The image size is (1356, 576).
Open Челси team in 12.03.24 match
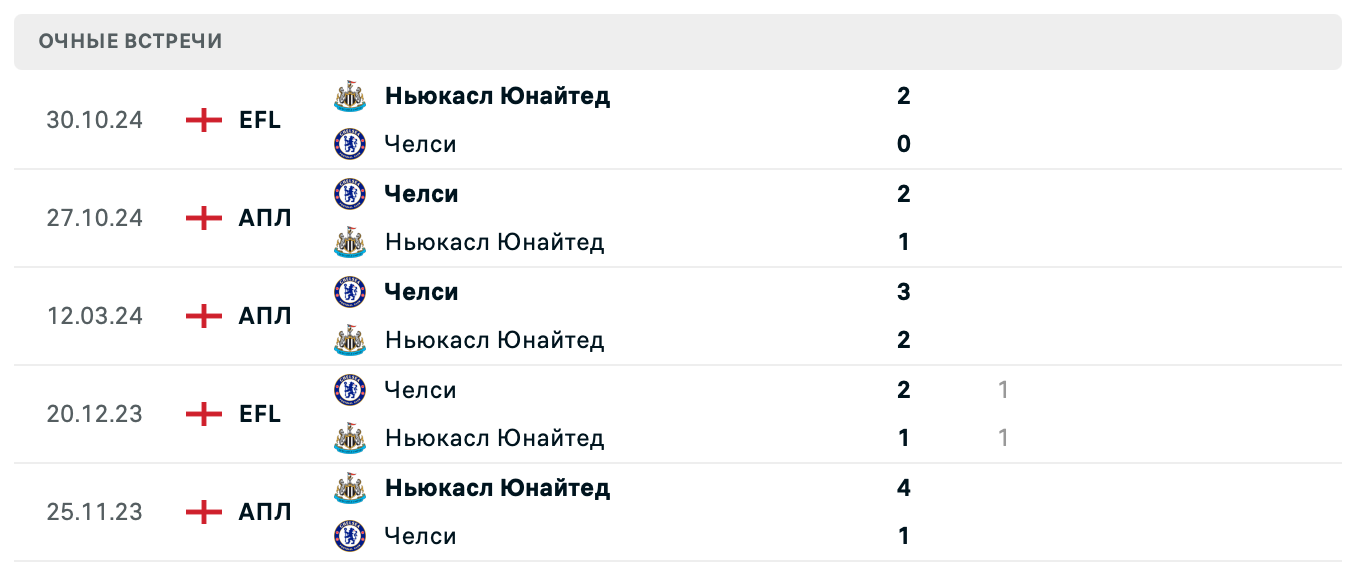[x=421, y=292]
